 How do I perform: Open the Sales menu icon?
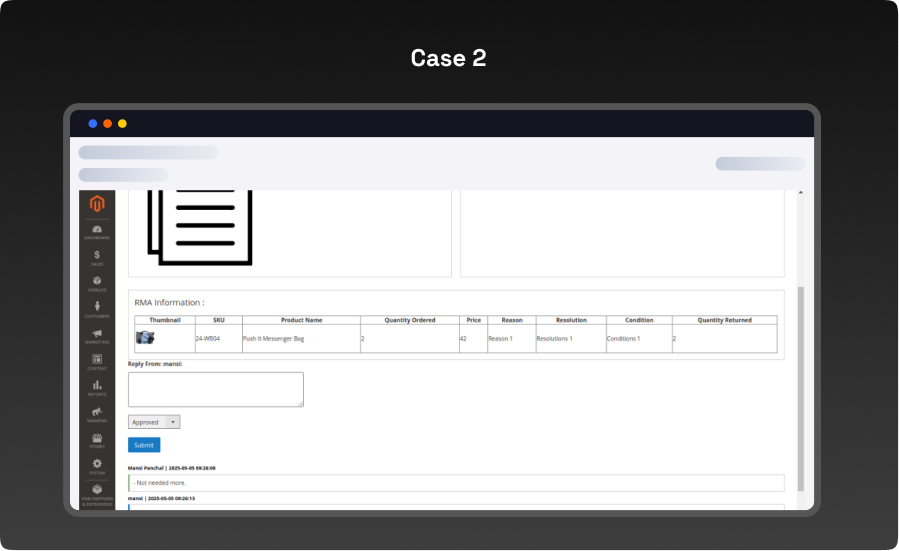tap(97, 257)
